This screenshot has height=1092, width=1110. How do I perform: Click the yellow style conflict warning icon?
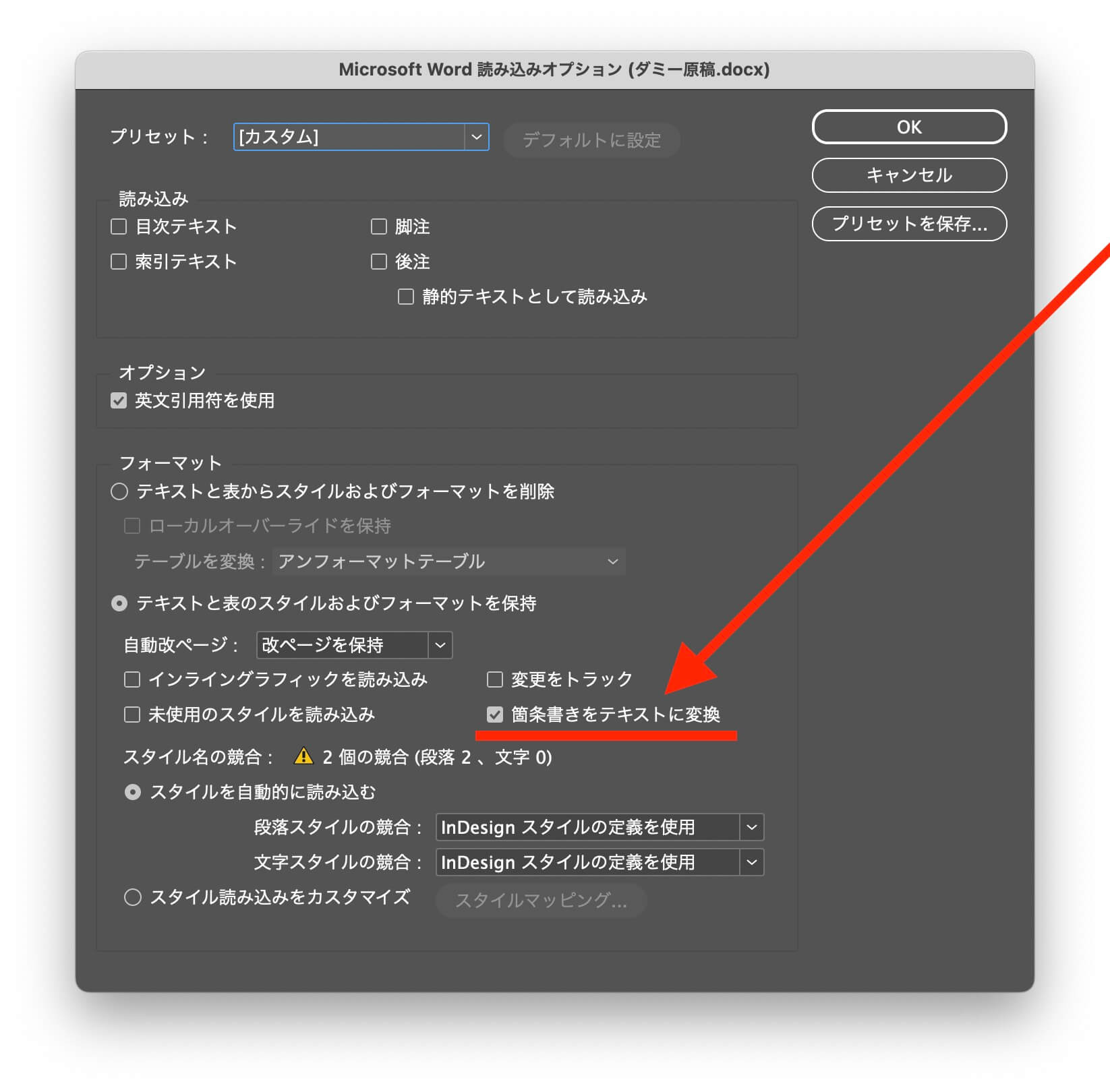click(x=304, y=756)
